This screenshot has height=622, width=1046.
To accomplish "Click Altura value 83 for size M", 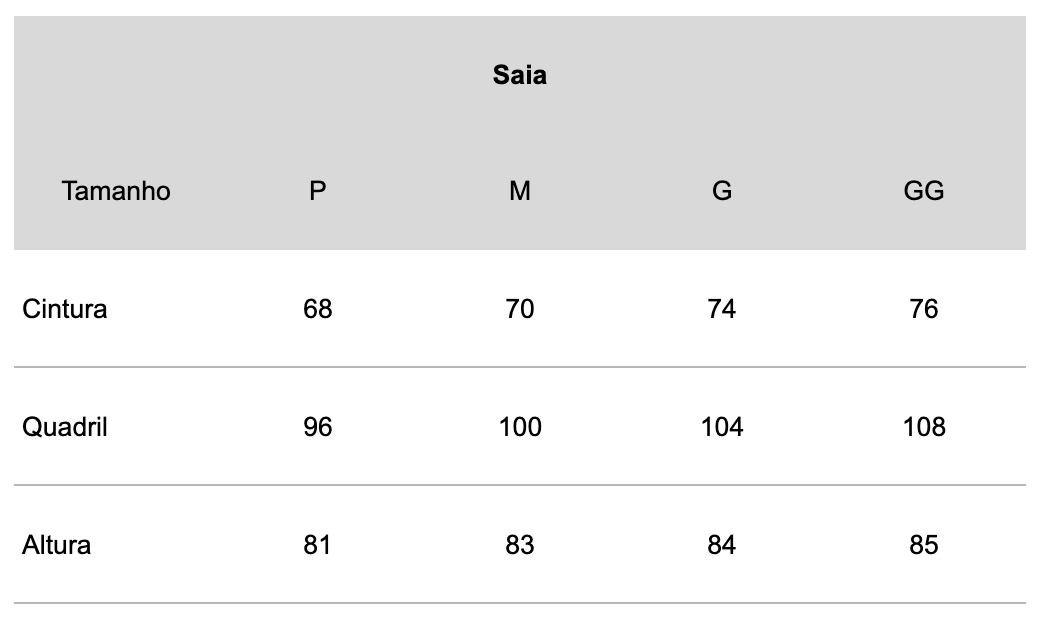I will (520, 545).
